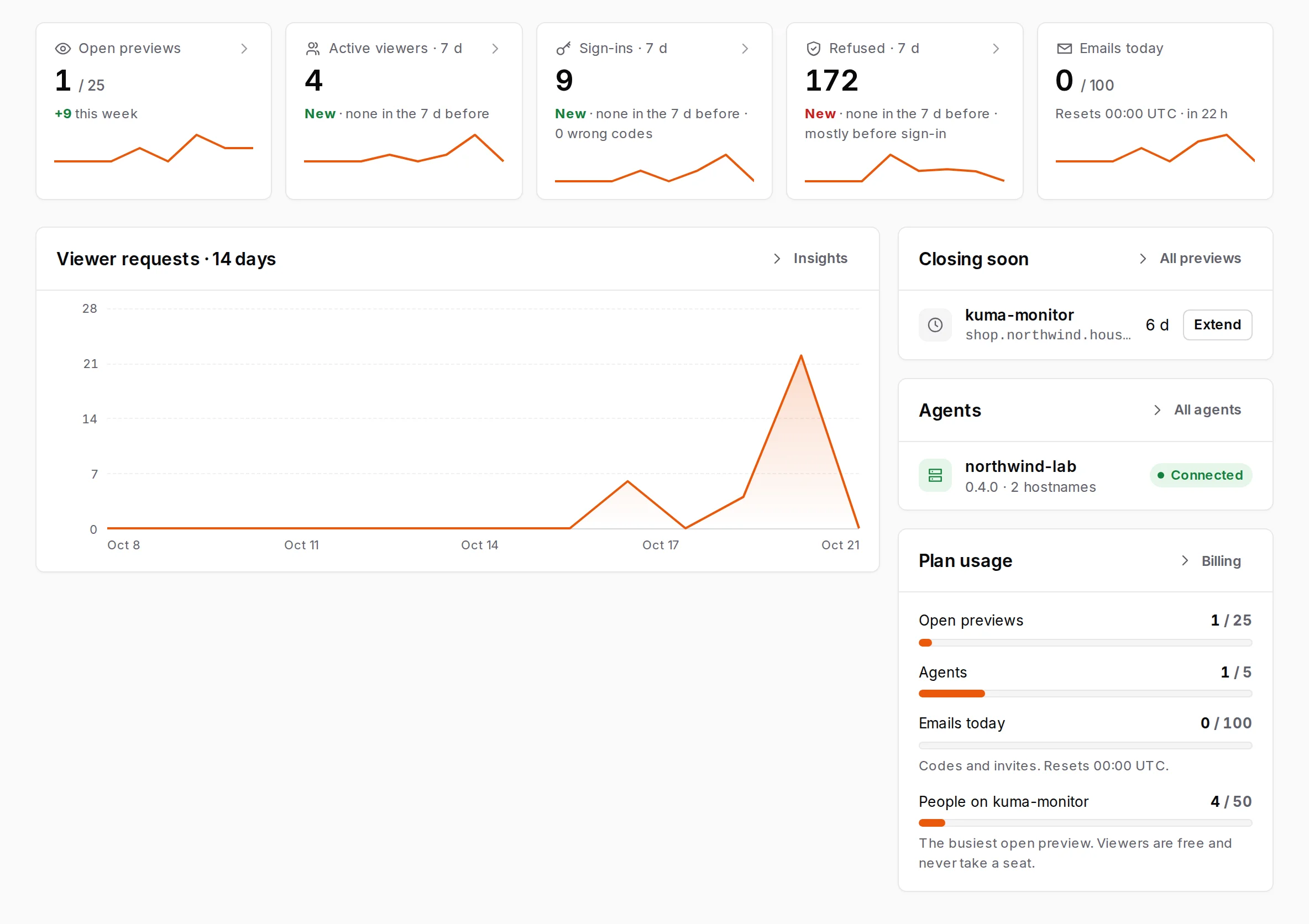Image resolution: width=1309 pixels, height=924 pixels.
Task: Click the '+9 this week' text
Action: coord(96,113)
